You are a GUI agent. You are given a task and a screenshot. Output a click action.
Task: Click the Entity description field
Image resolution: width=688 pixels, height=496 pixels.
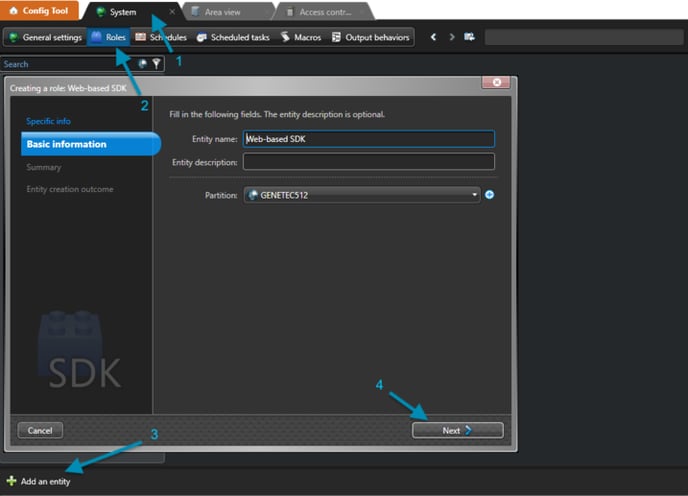(369, 162)
